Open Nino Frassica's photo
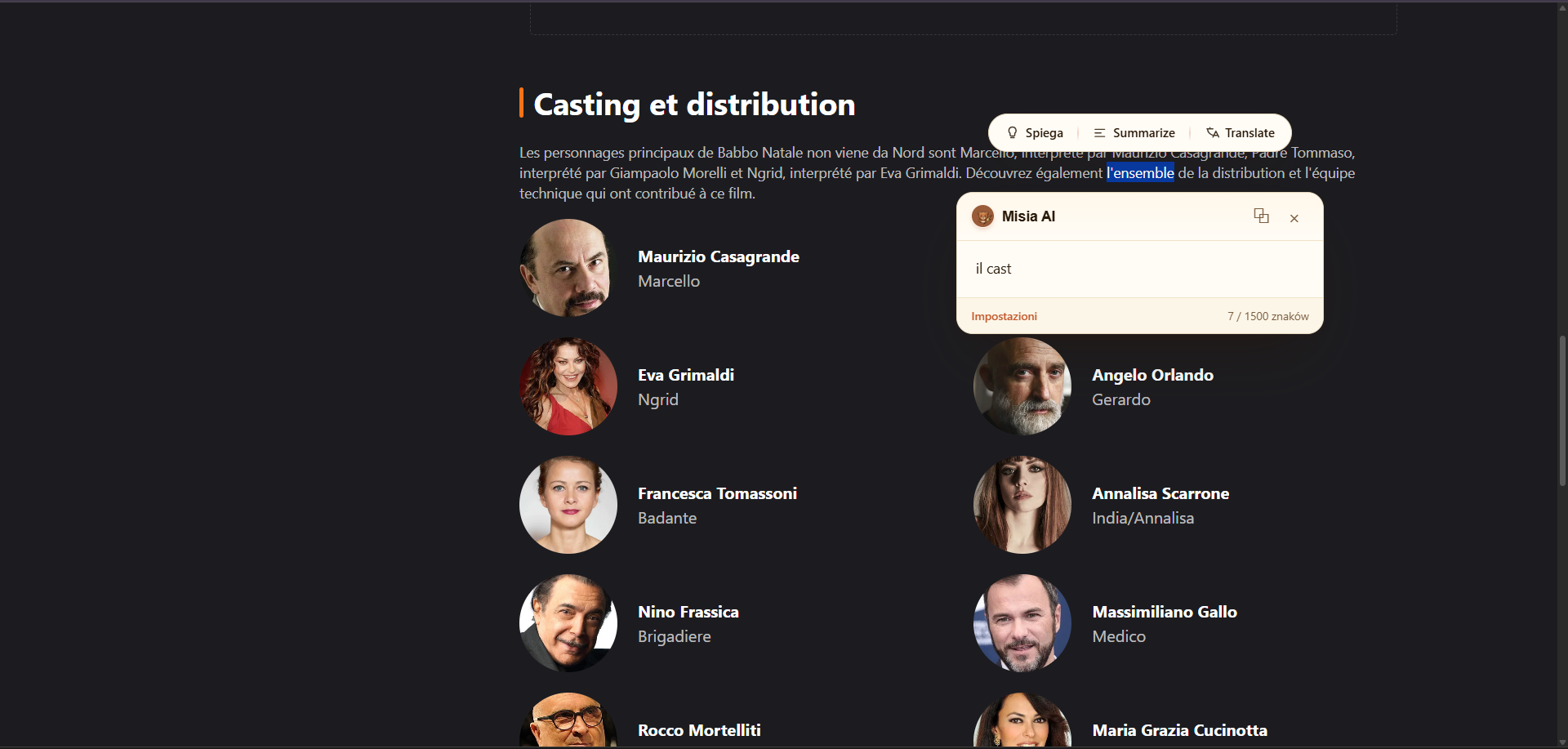The height and width of the screenshot is (749, 1568). [x=568, y=623]
